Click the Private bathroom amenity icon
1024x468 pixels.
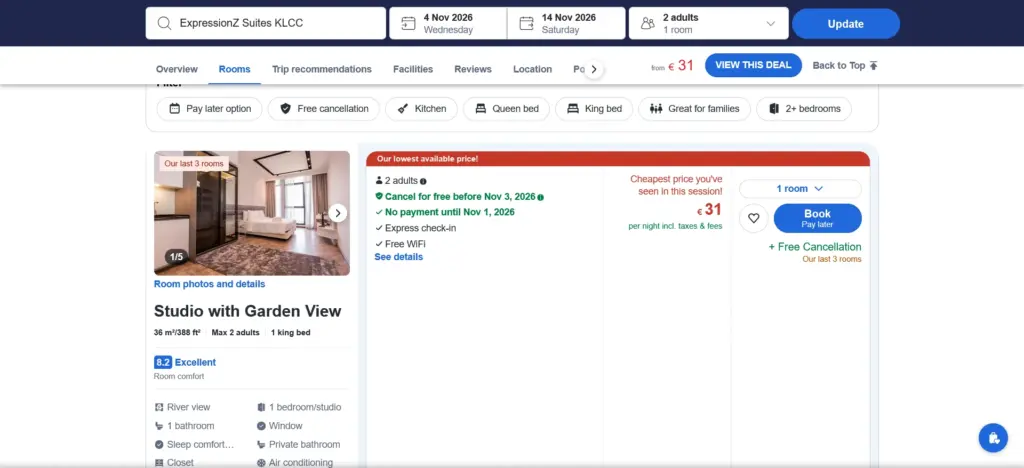(261, 445)
